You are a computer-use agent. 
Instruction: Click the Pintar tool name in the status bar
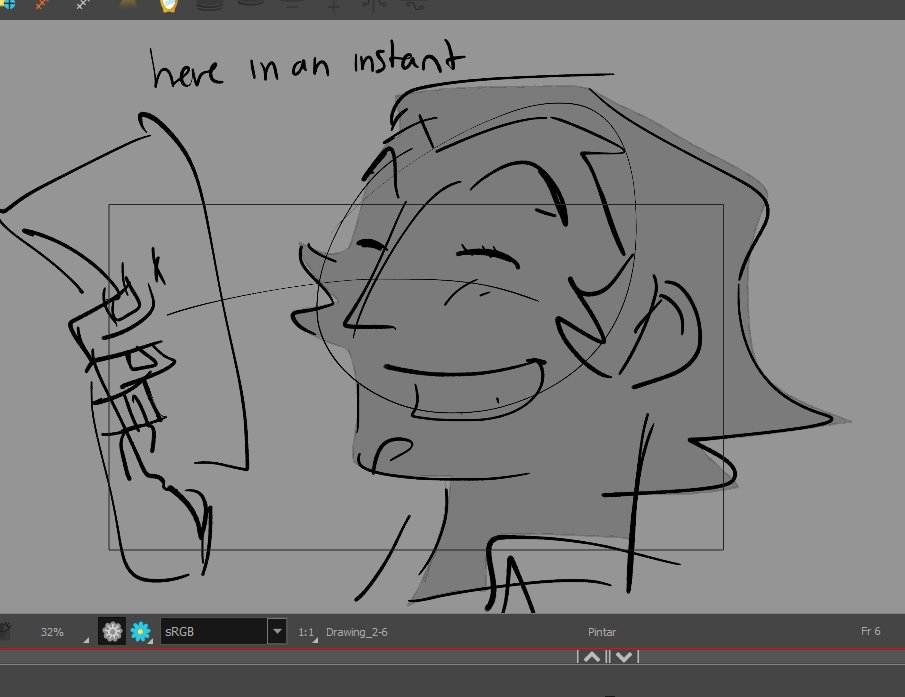click(602, 632)
